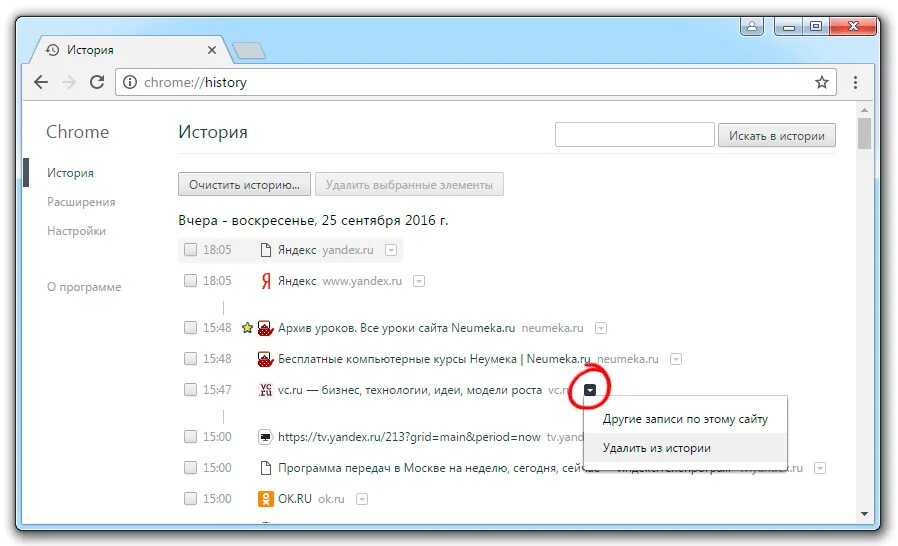This screenshot has width=898, height=546.
Task: Click the page icon on yandex.ru row
Action: (x=265, y=250)
